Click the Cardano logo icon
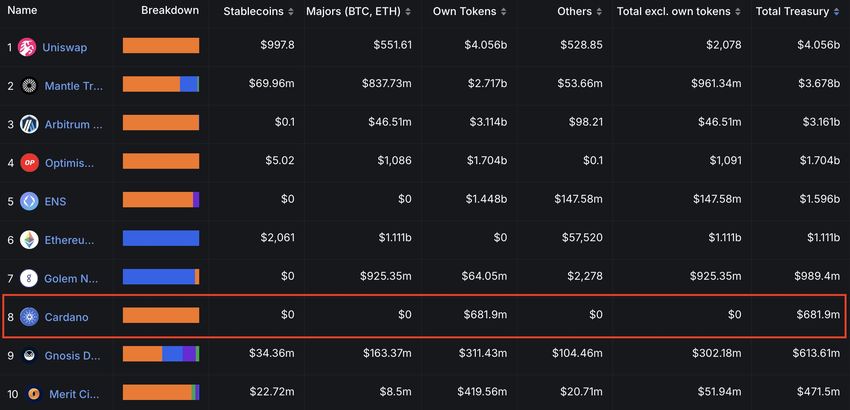Image resolution: width=850 pixels, height=410 pixels. point(29,317)
